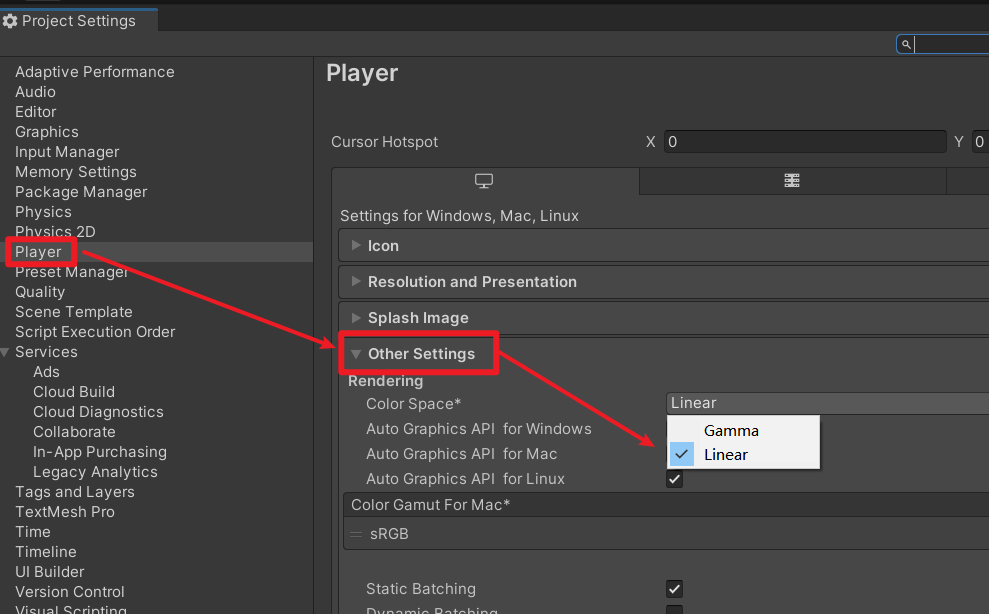Collapse the Services tree group
This screenshot has height=614, width=989.
pos(7,352)
